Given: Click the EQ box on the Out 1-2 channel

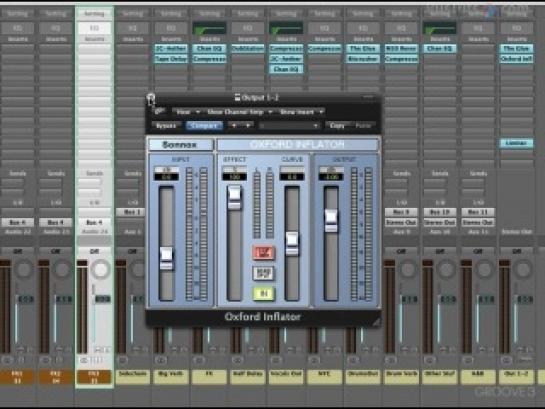Looking at the screenshot, I should tap(516, 28).
